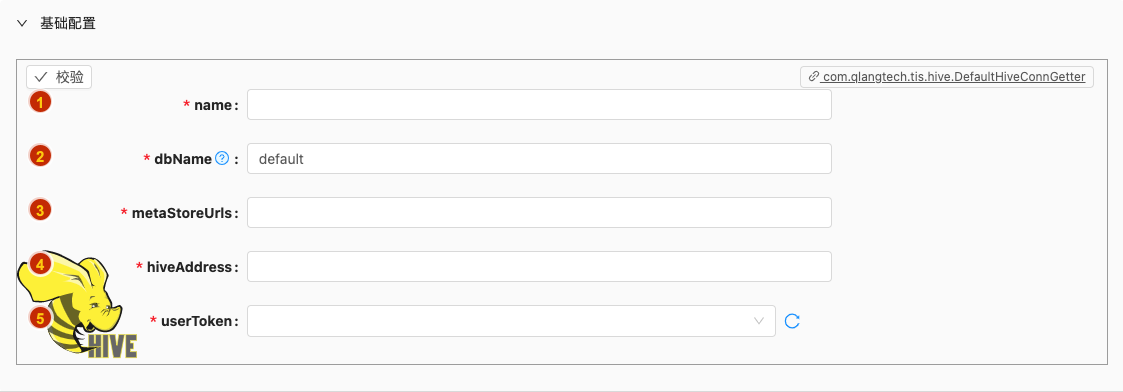Image resolution: width=1123 pixels, height=392 pixels.
Task: Click the red number 2 badge
Action: 40,156
